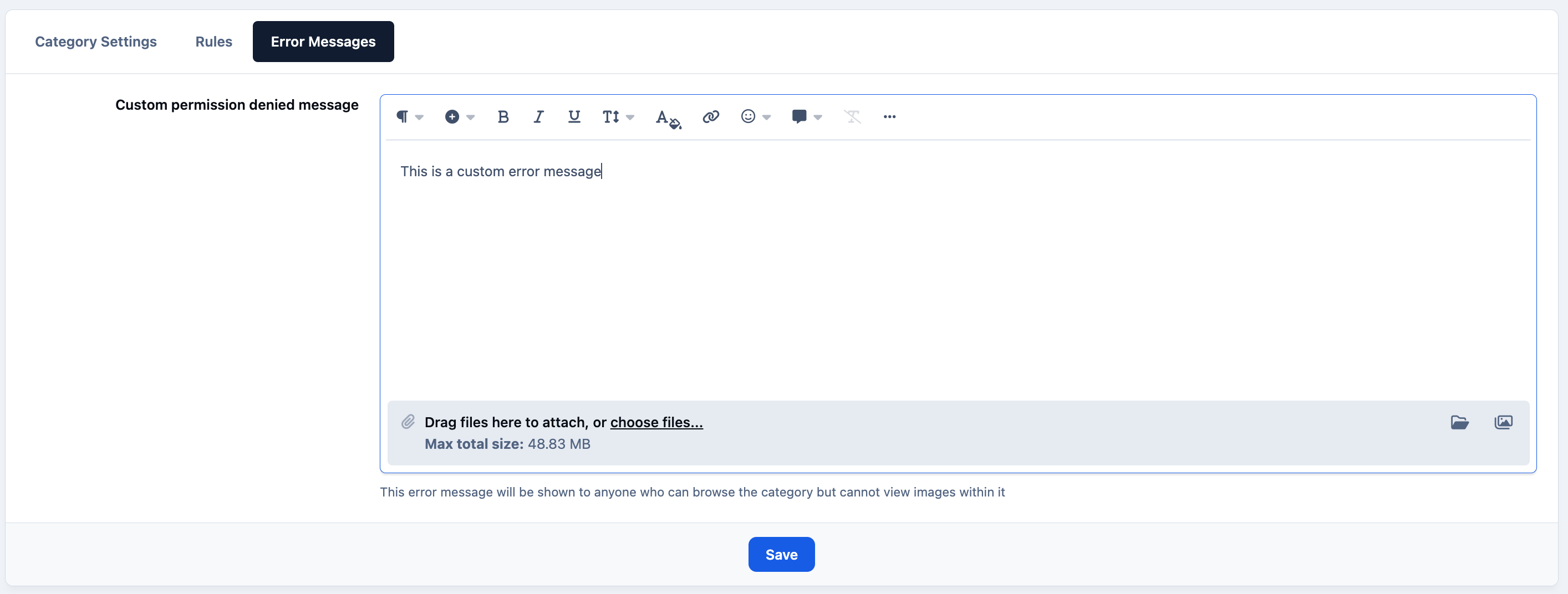This screenshot has width=1568, height=594.
Task: Click into the custom error message text area
Action: coord(958,271)
